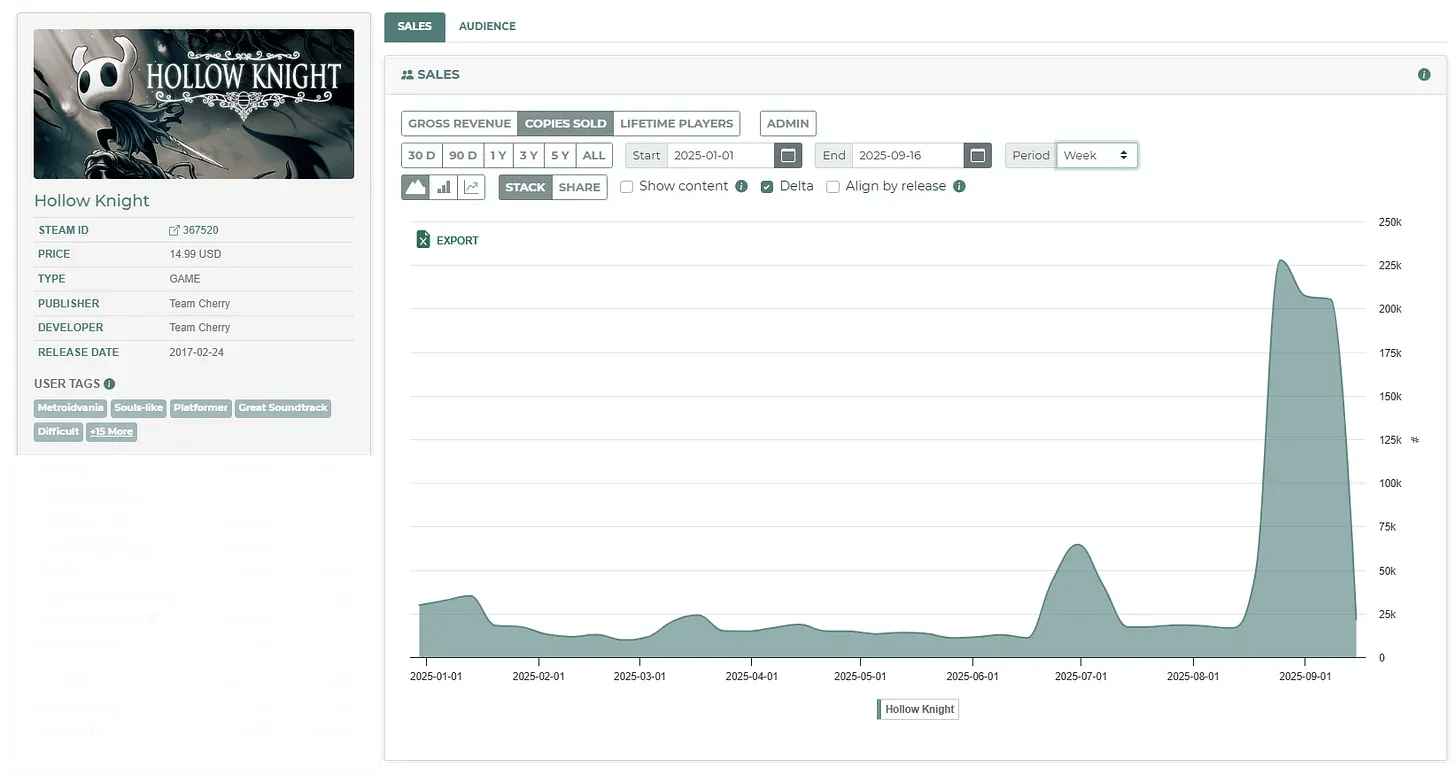1456x782 pixels.
Task: Select the Stack display mode
Action: [x=525, y=187]
